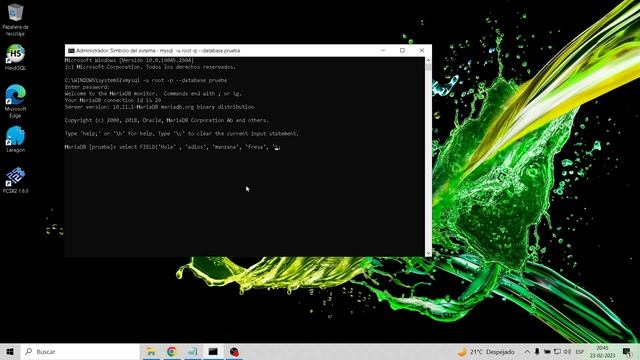640x360 pixels.
Task: Open Google Chrome from the taskbar
Action: pyautogui.click(x=172, y=351)
